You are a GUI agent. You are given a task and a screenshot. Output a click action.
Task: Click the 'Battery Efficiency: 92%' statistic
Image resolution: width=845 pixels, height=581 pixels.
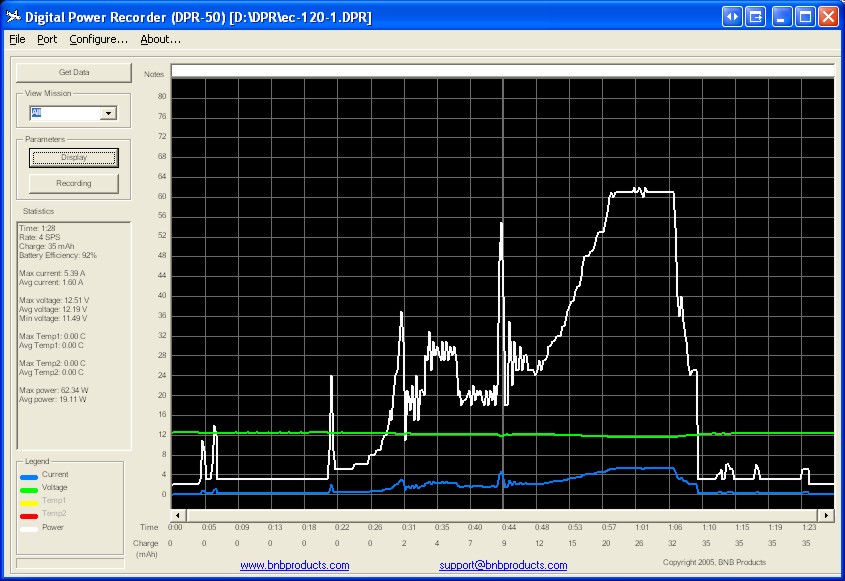pyautogui.click(x=58, y=255)
